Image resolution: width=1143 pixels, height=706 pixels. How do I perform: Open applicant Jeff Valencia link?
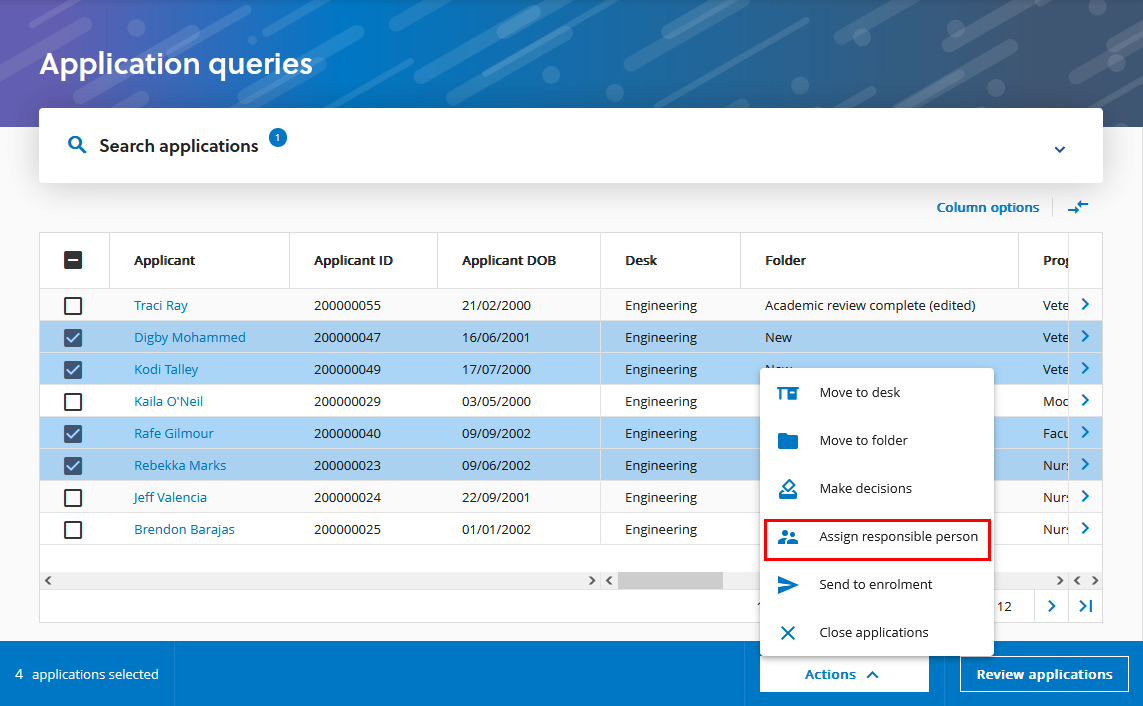(170, 498)
